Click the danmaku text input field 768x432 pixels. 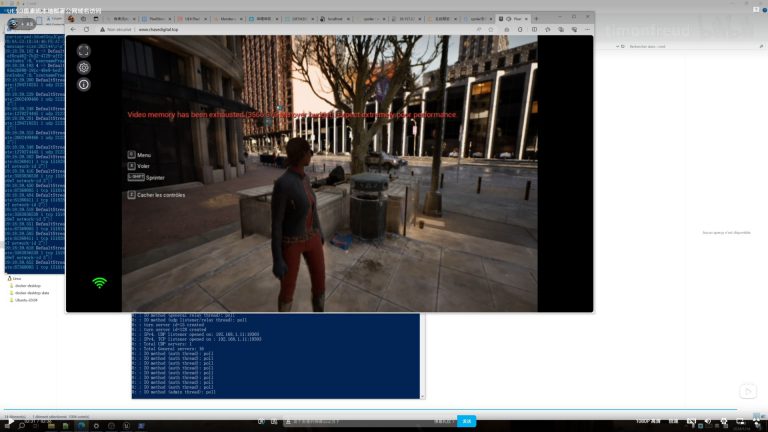[x=358, y=421]
